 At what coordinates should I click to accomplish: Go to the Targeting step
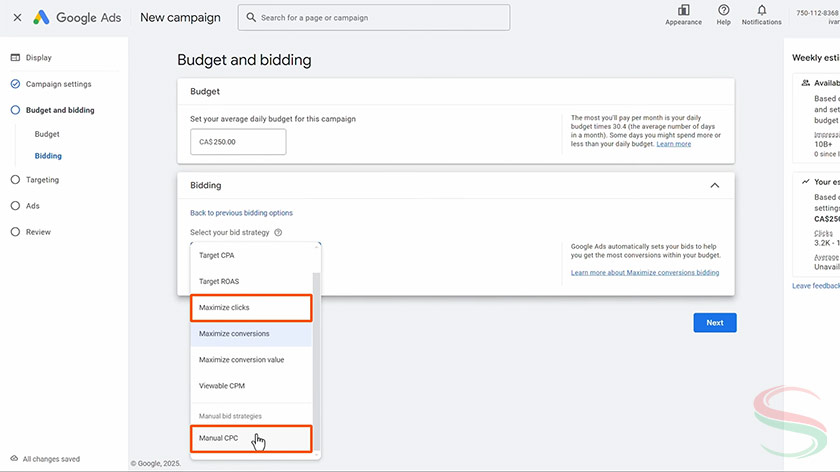tap(42, 180)
